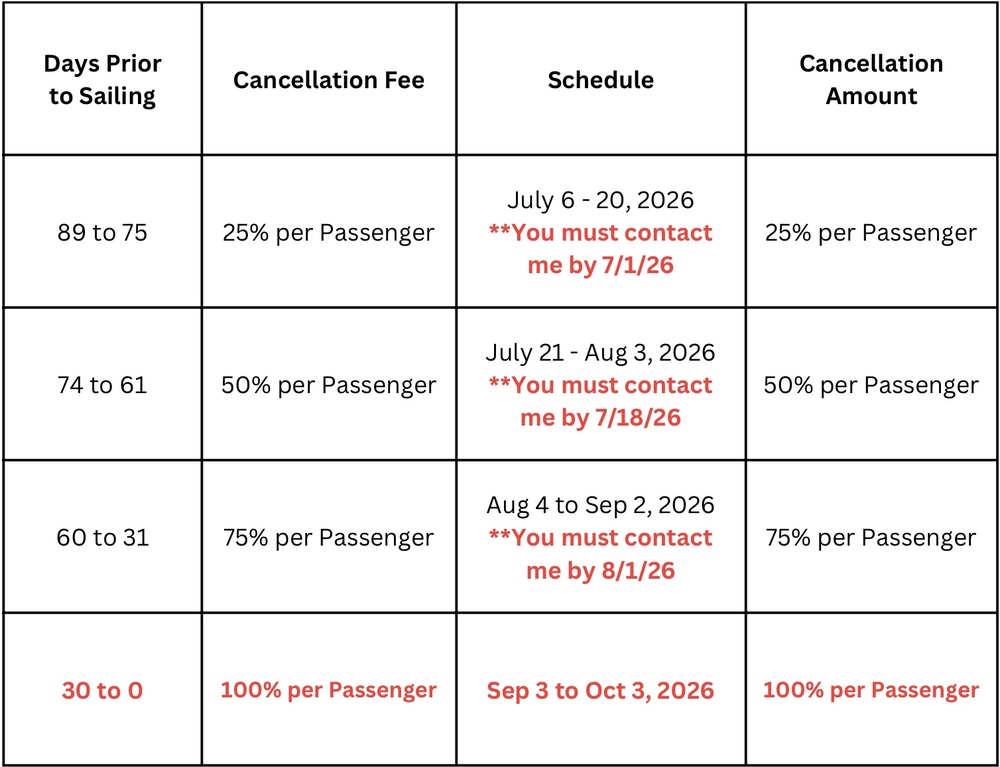Click 'contact me by 7/18/26' red notice
The height and width of the screenshot is (767, 1000).
pyautogui.click(x=600, y=402)
